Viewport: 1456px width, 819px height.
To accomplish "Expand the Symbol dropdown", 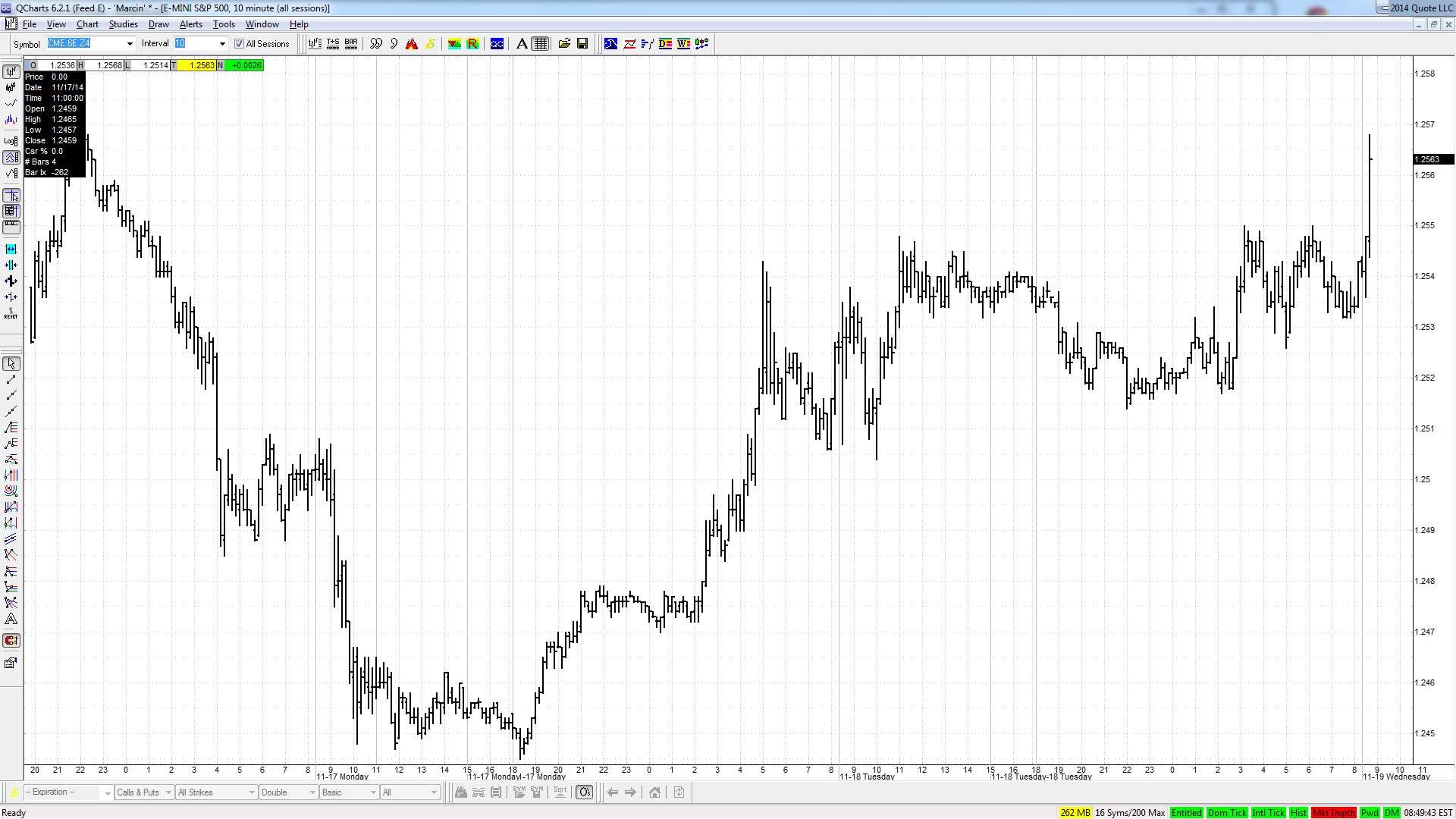I will click(130, 44).
